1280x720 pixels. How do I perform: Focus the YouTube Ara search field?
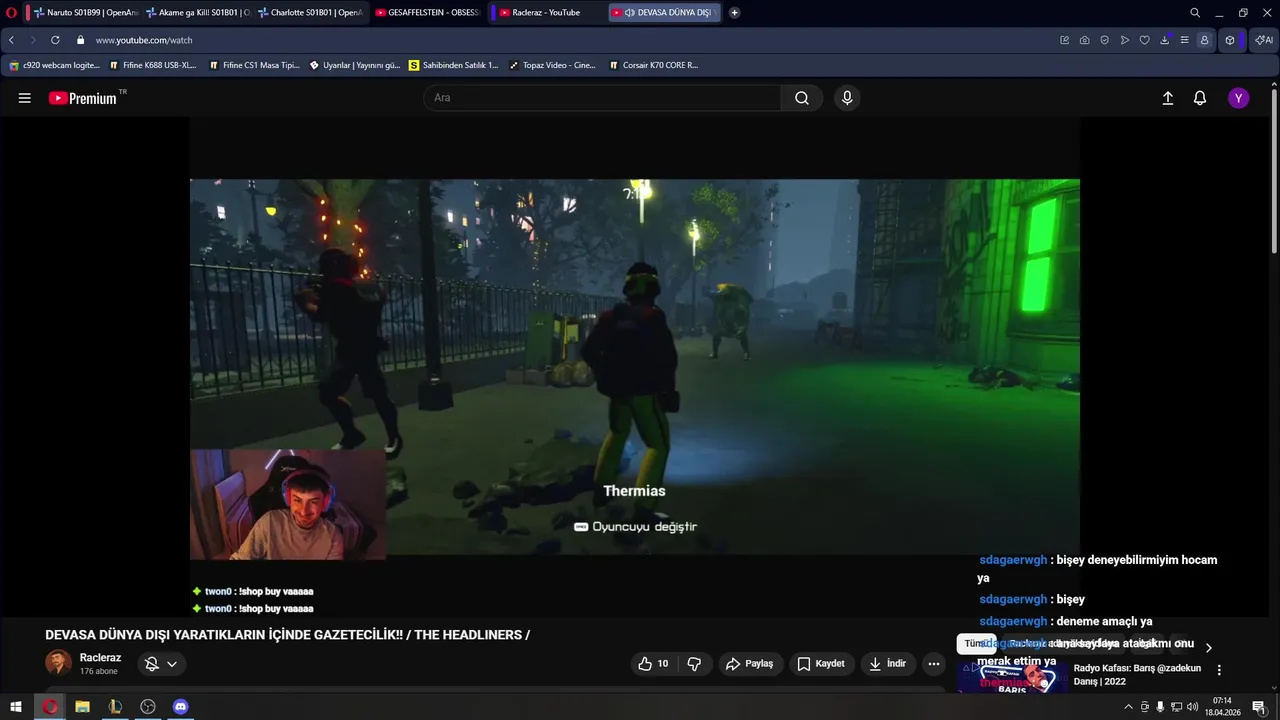click(x=602, y=98)
